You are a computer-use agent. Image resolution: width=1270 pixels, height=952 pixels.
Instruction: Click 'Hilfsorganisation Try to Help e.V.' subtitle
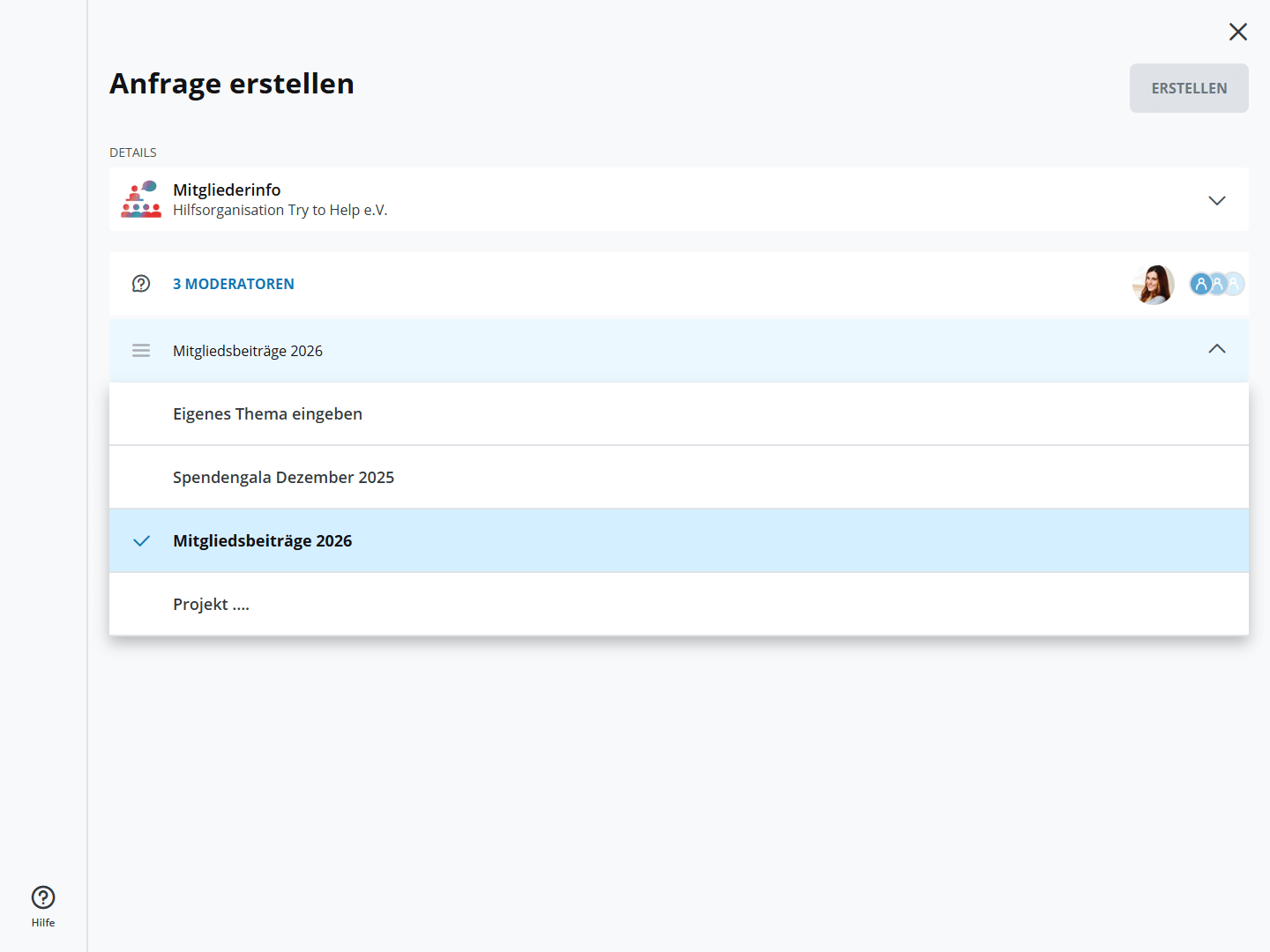tap(280, 211)
